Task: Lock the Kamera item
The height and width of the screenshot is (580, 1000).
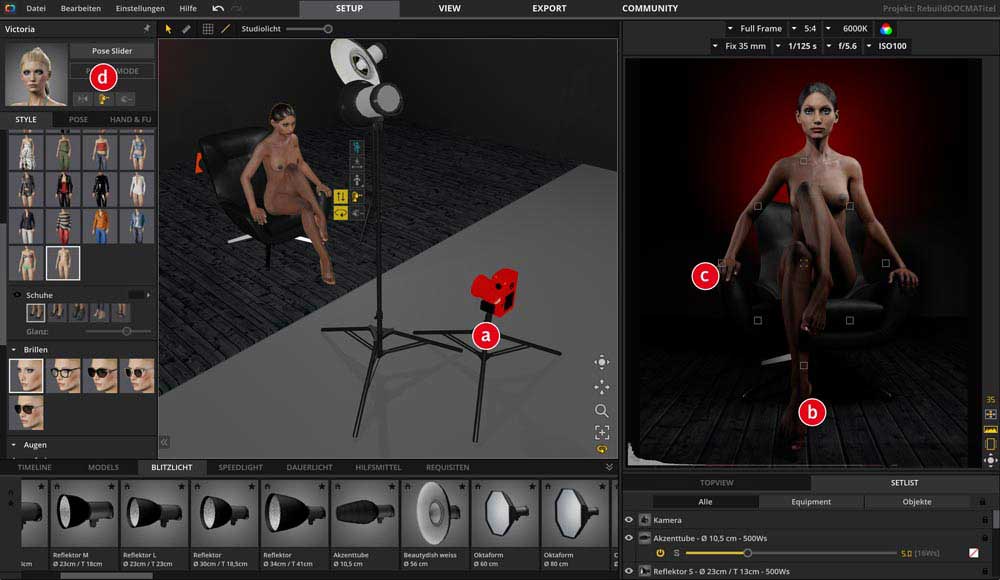Action: click(985, 520)
